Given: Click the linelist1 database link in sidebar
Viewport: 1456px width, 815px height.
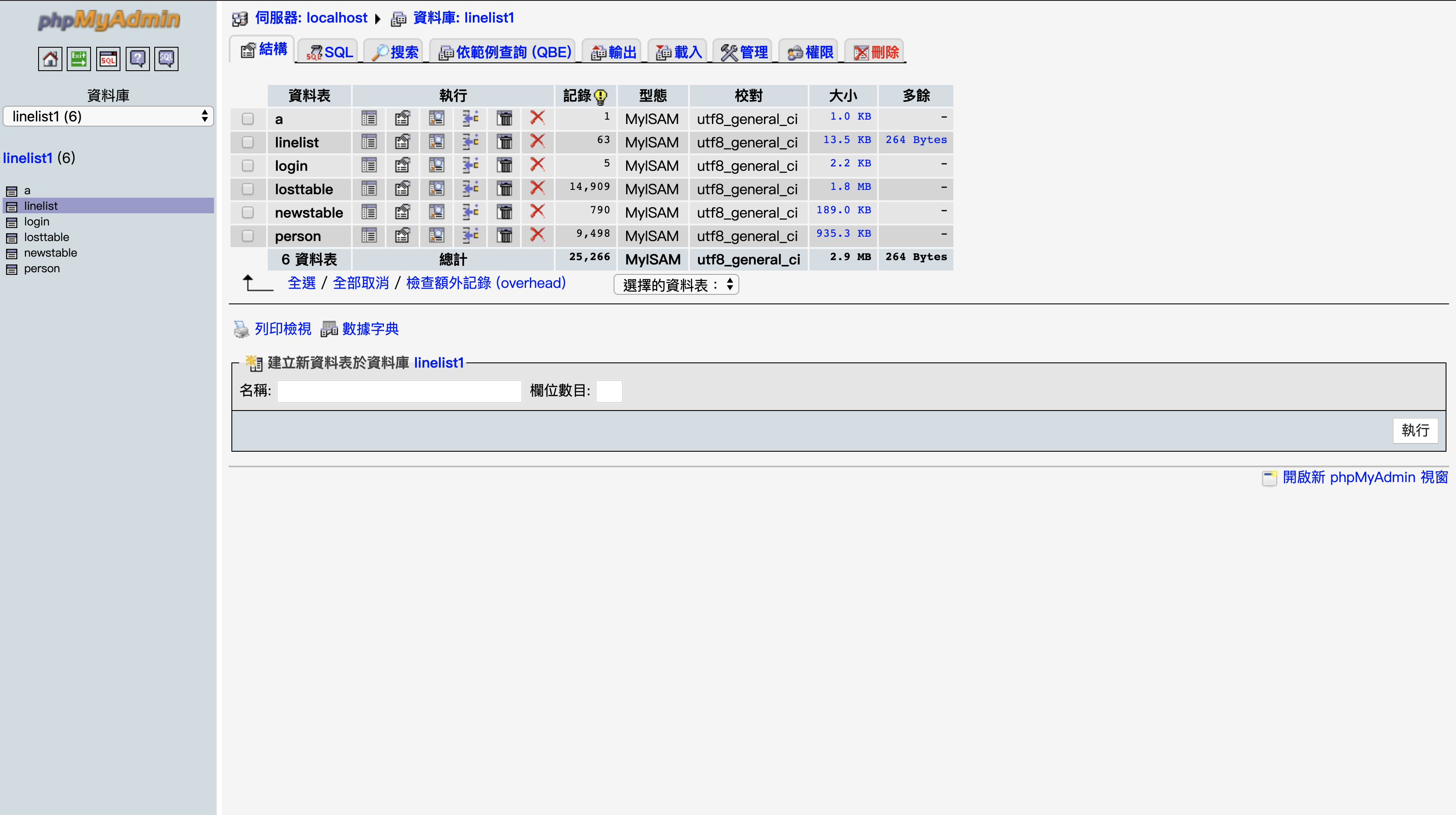Looking at the screenshot, I should pyautogui.click(x=27, y=158).
